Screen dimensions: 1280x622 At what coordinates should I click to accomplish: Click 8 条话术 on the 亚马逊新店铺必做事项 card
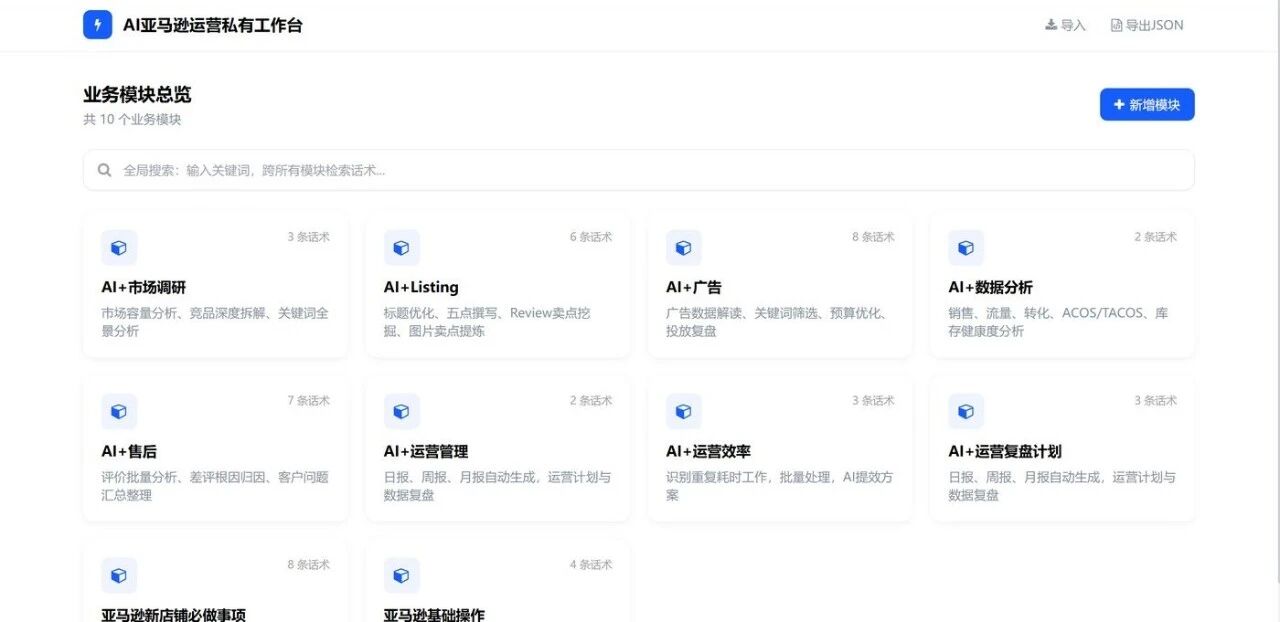coord(309,564)
